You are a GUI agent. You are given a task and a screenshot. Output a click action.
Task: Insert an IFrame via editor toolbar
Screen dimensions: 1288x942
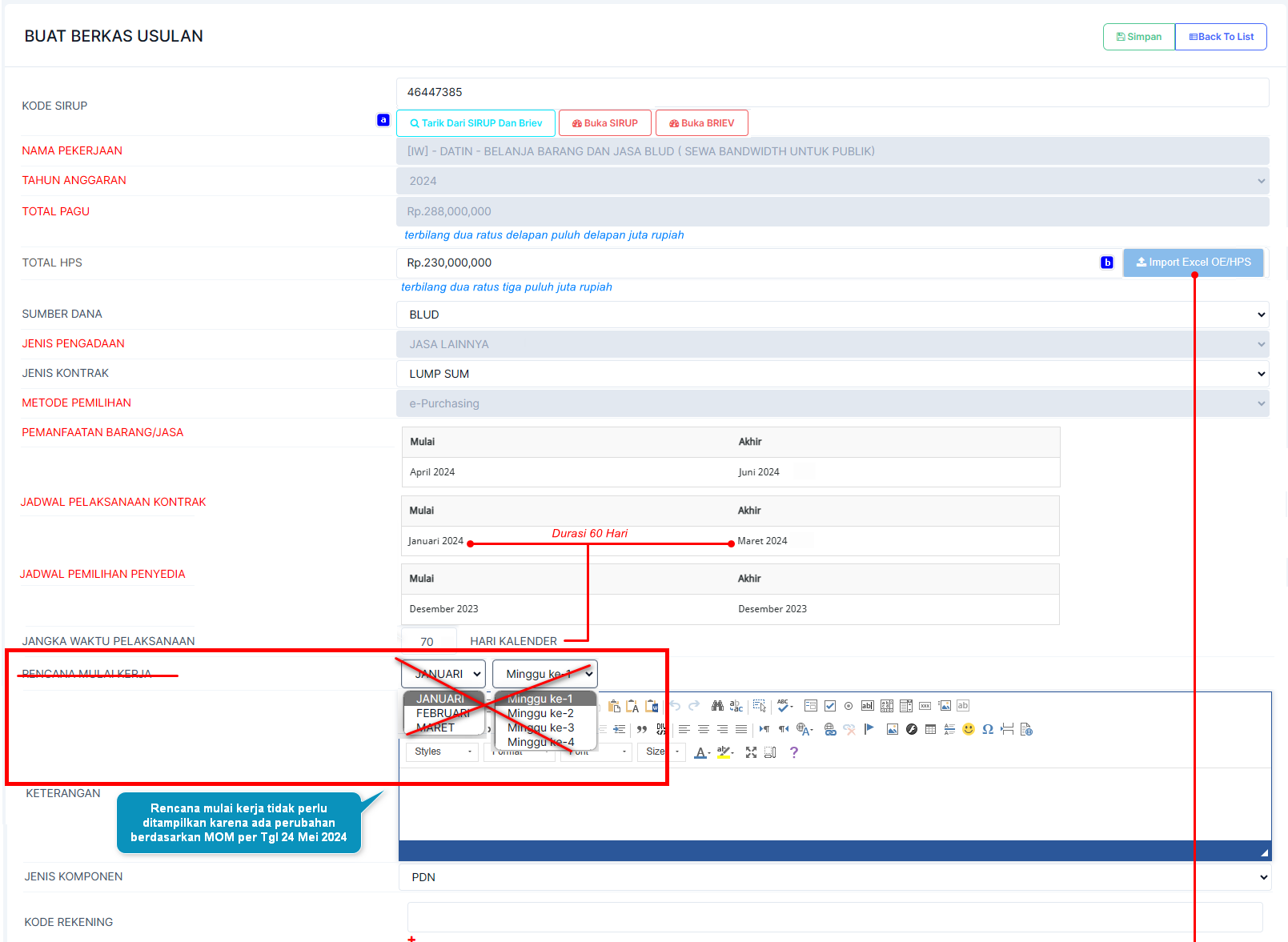(1026, 729)
